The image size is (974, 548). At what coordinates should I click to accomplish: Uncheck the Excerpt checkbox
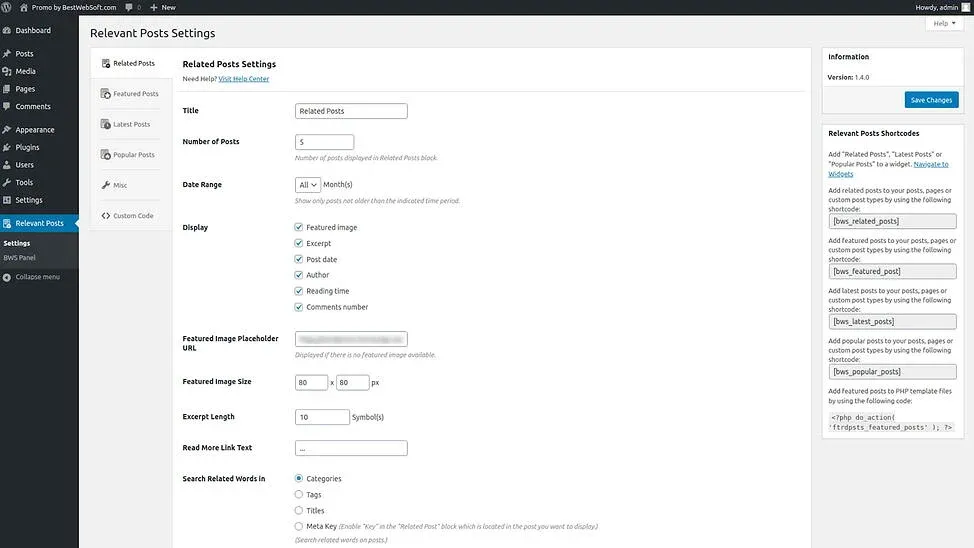pos(299,244)
